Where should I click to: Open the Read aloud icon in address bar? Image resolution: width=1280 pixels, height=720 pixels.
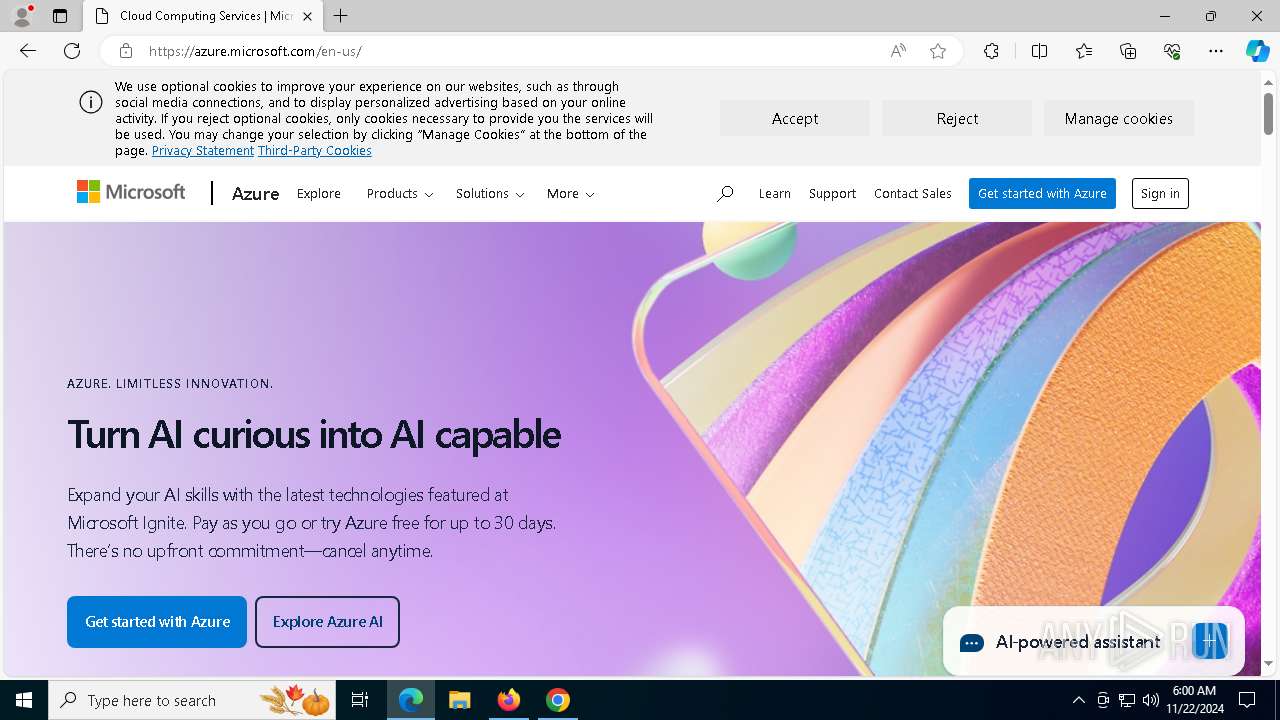click(898, 51)
